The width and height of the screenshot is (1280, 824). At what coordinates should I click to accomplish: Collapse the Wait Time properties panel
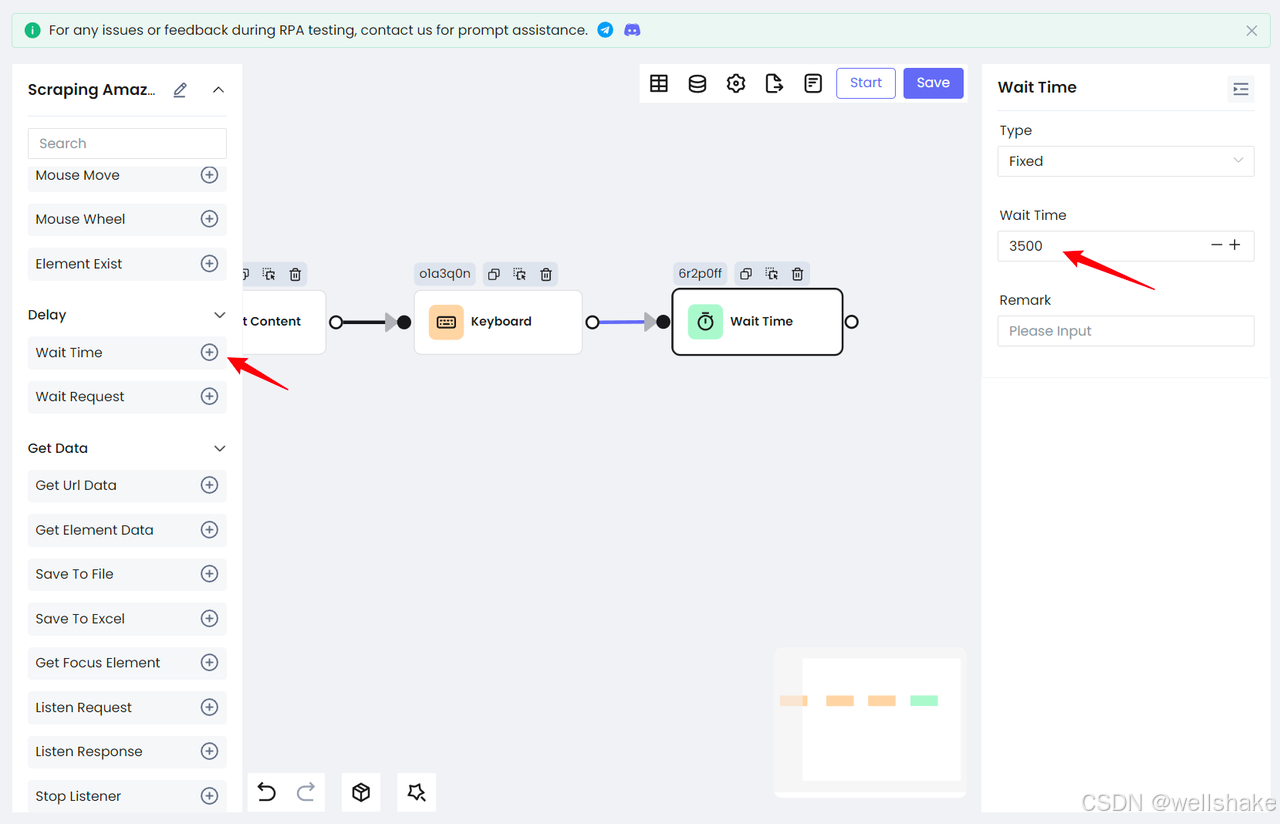(1241, 89)
